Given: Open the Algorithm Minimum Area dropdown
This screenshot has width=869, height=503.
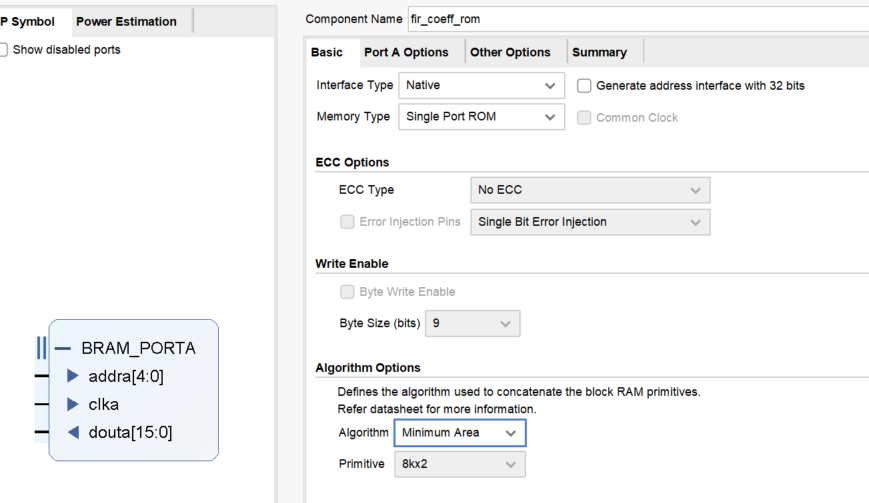Looking at the screenshot, I should point(460,433).
